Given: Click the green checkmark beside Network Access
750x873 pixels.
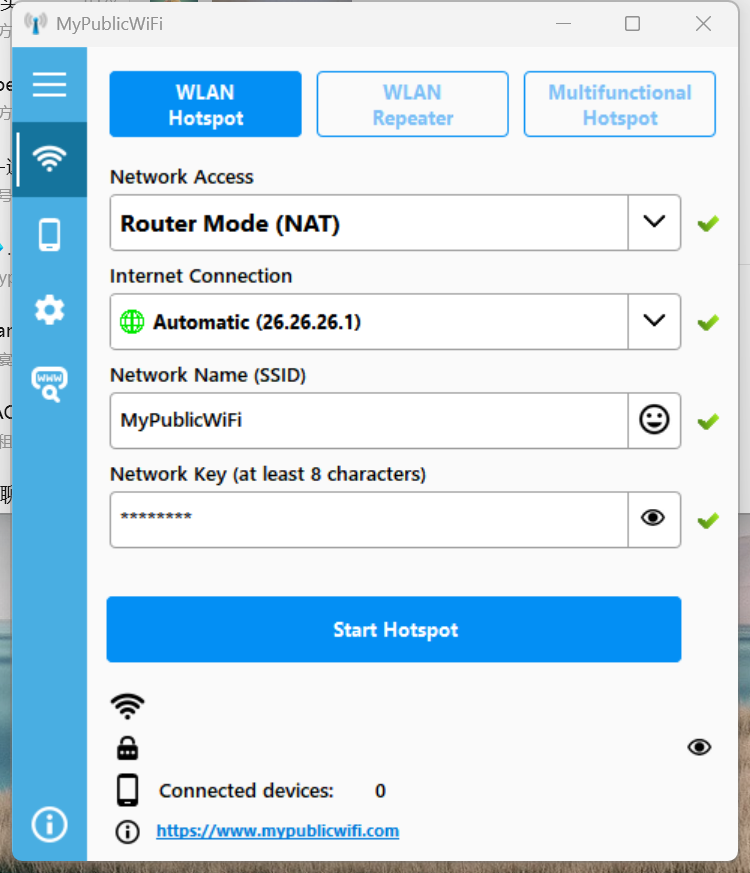Looking at the screenshot, I should (x=708, y=223).
